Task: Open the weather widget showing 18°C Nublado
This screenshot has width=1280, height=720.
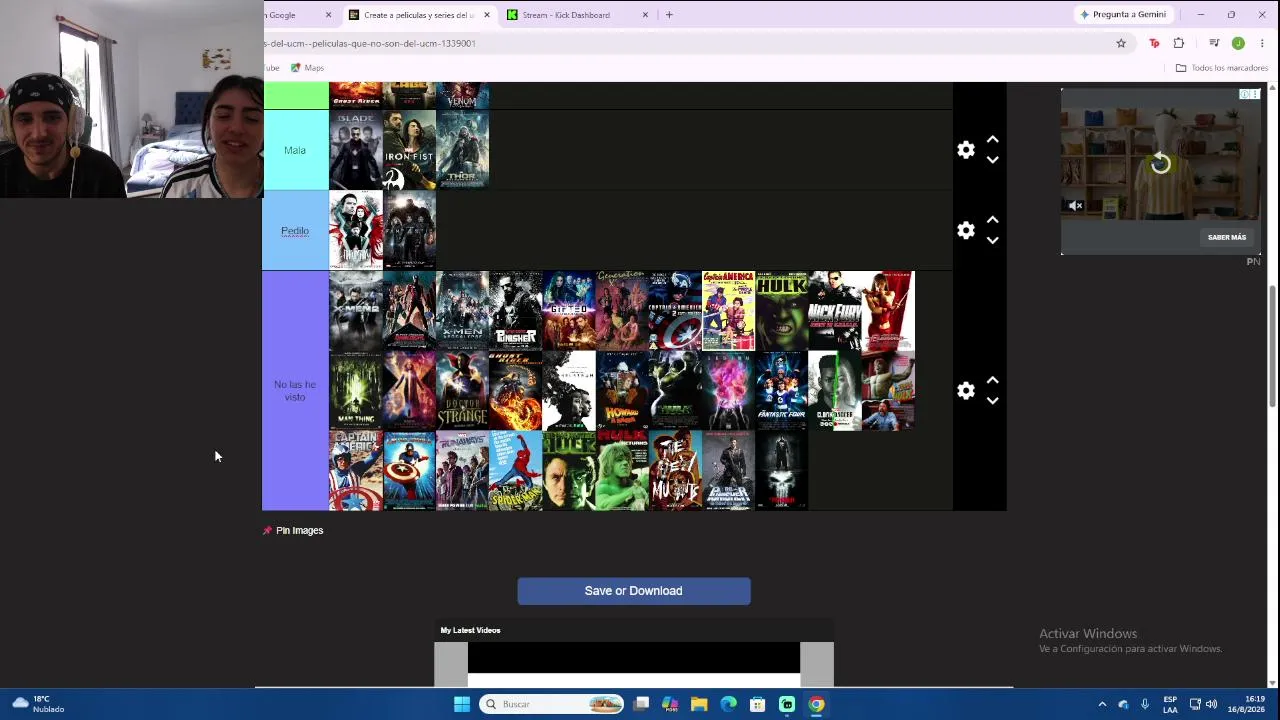Action: tap(38, 704)
